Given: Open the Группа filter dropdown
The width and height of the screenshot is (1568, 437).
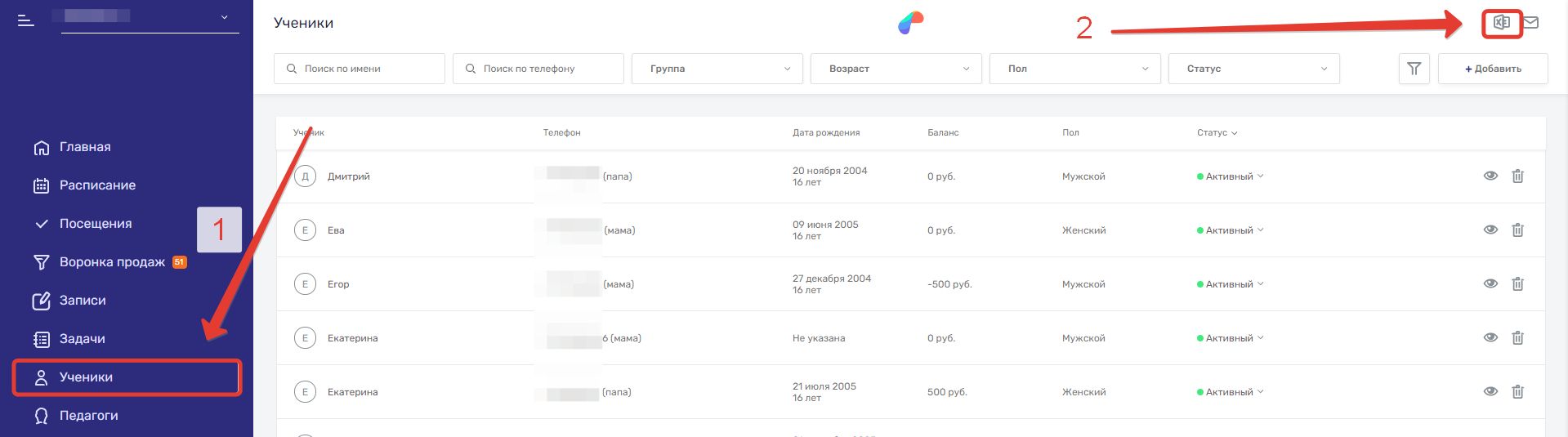Looking at the screenshot, I should pos(717,69).
